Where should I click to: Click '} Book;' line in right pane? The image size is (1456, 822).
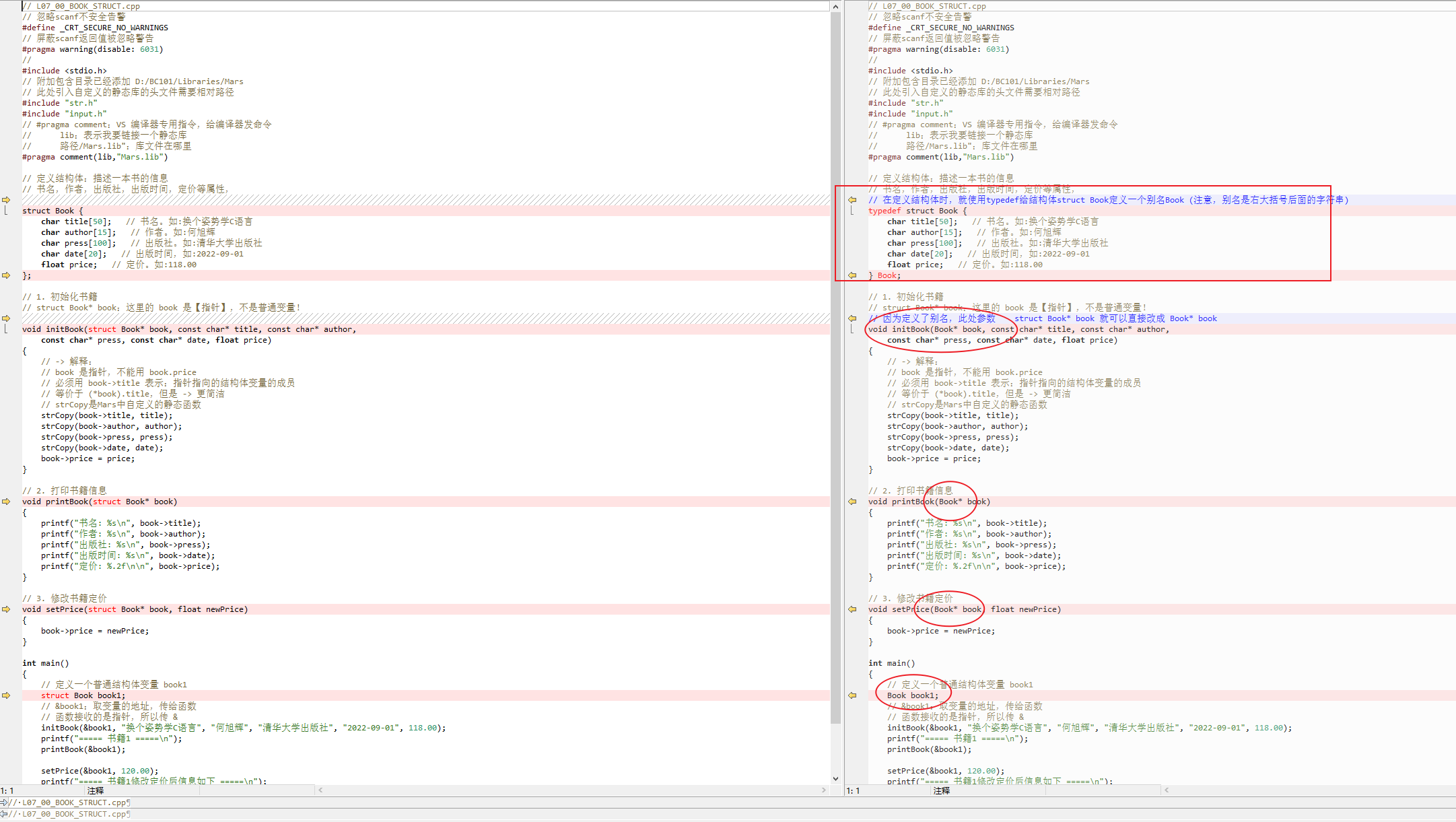point(885,275)
